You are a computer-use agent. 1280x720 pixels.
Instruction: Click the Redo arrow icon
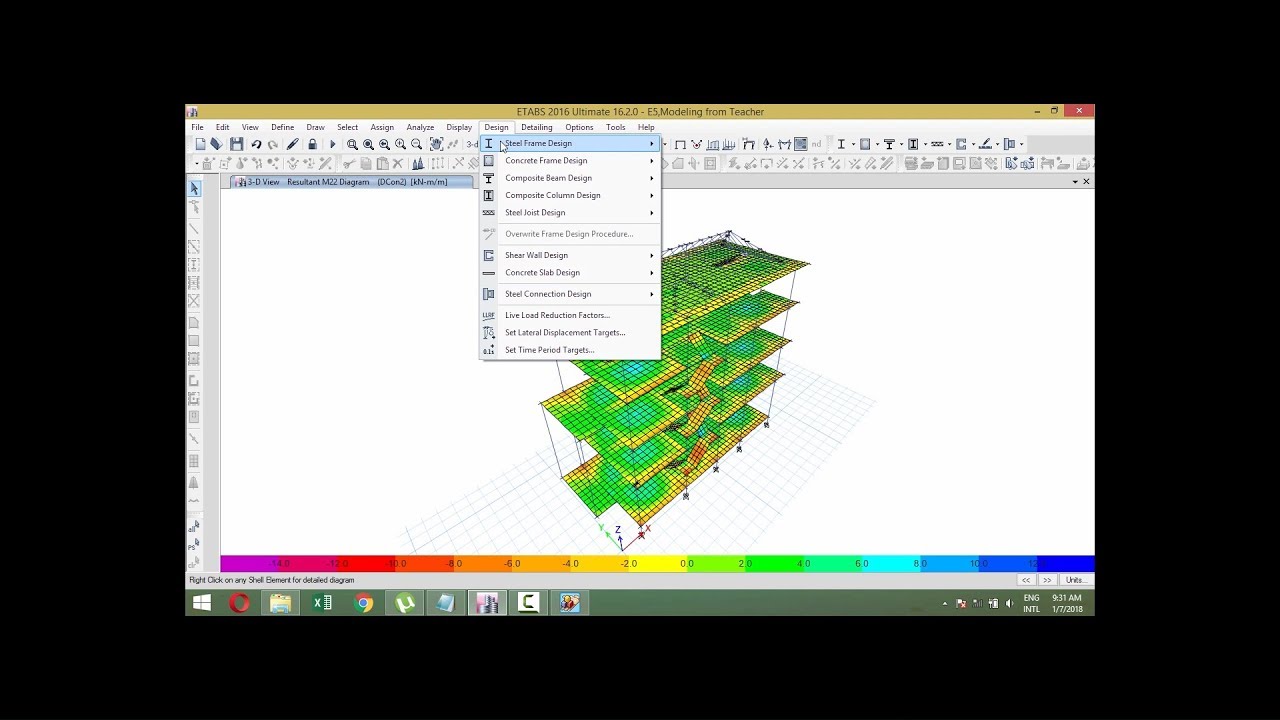click(x=273, y=144)
